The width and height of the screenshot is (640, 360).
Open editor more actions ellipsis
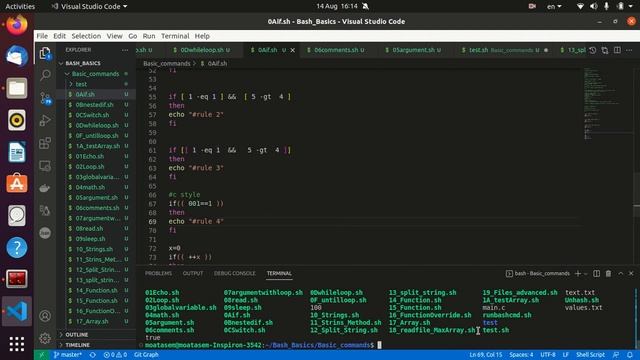coord(629,50)
